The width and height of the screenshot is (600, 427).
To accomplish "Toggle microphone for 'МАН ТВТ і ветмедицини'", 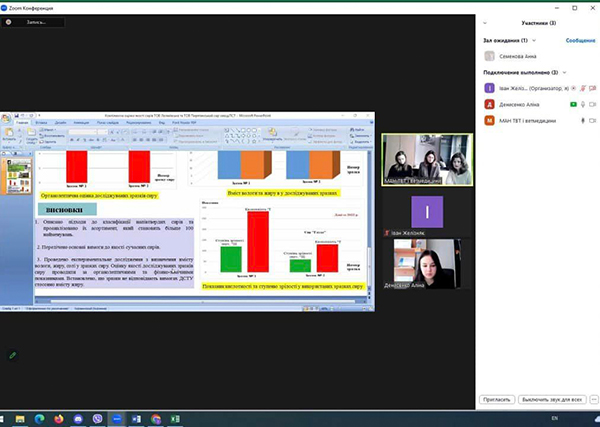I will (x=583, y=121).
